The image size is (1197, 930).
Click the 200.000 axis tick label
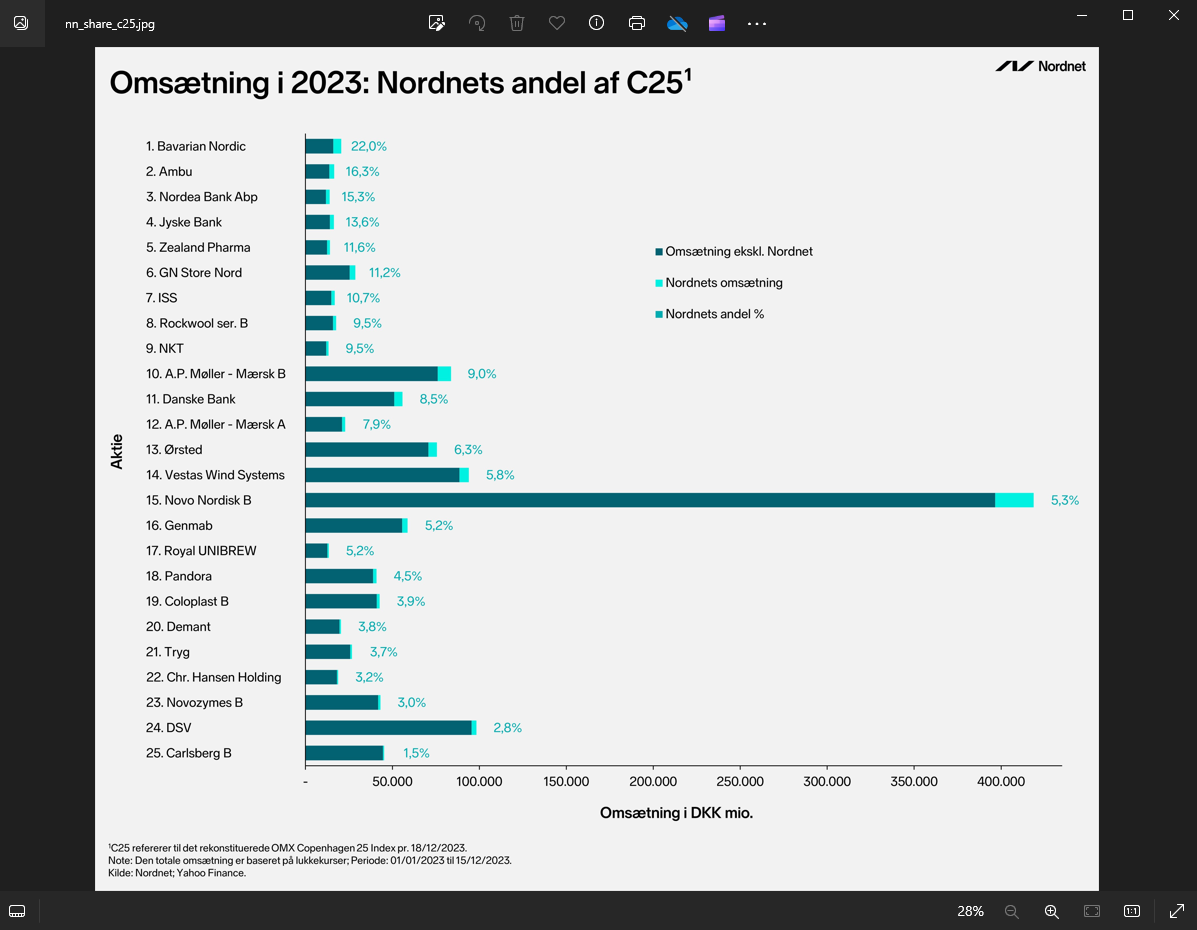(x=653, y=781)
